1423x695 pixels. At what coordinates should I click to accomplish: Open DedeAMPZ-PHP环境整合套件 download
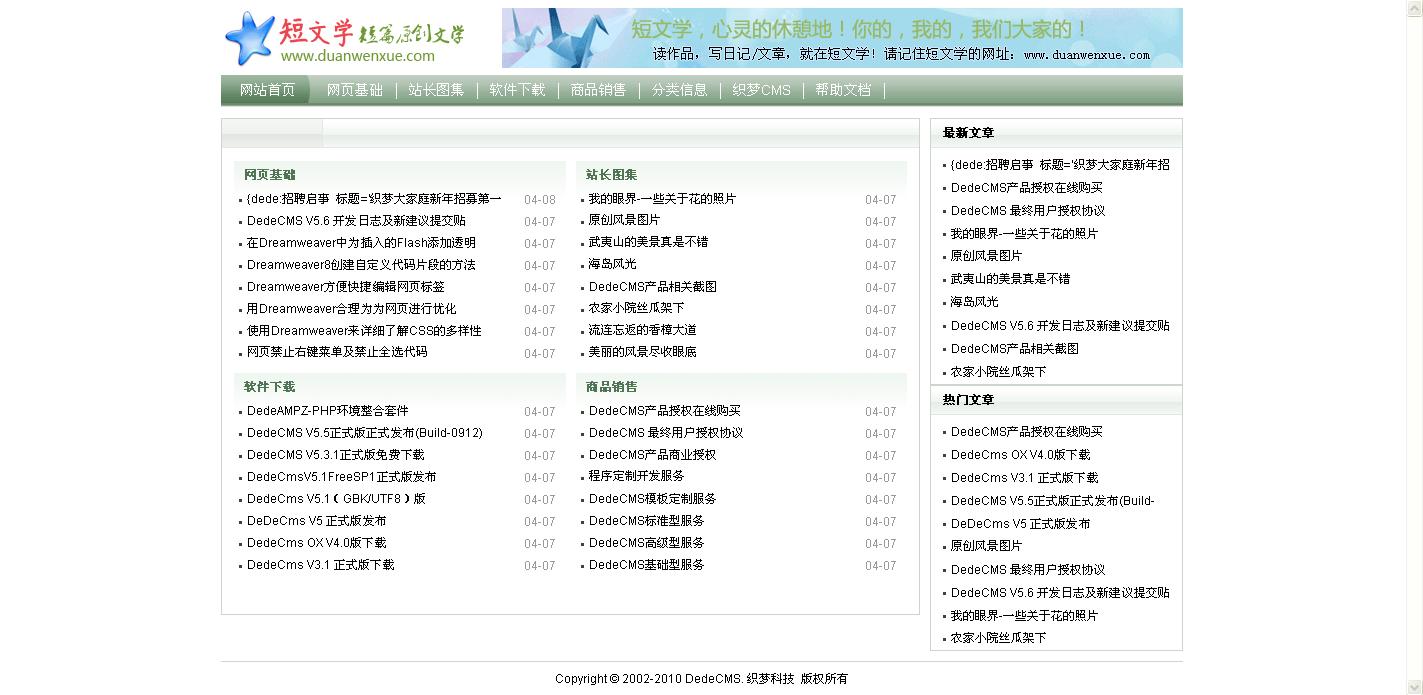pyautogui.click(x=328, y=411)
